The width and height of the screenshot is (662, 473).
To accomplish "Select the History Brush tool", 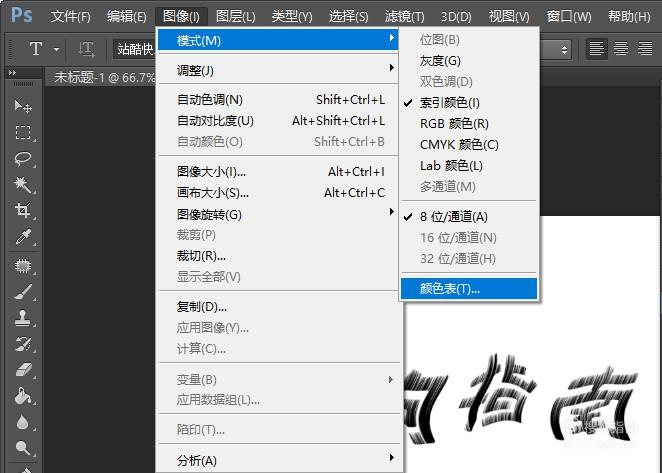I will pyautogui.click(x=23, y=344).
